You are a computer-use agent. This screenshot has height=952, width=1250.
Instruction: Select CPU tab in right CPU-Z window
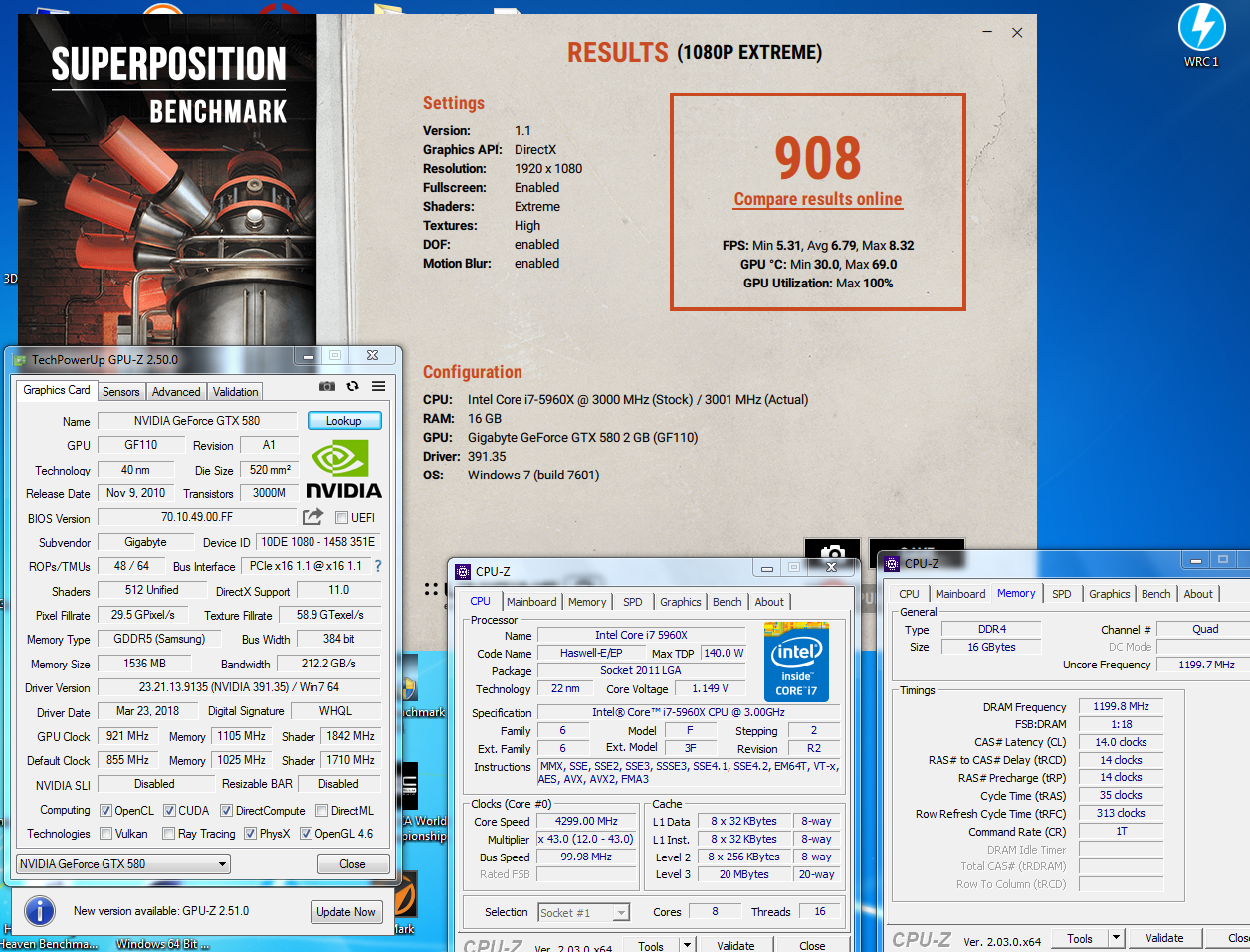click(909, 594)
